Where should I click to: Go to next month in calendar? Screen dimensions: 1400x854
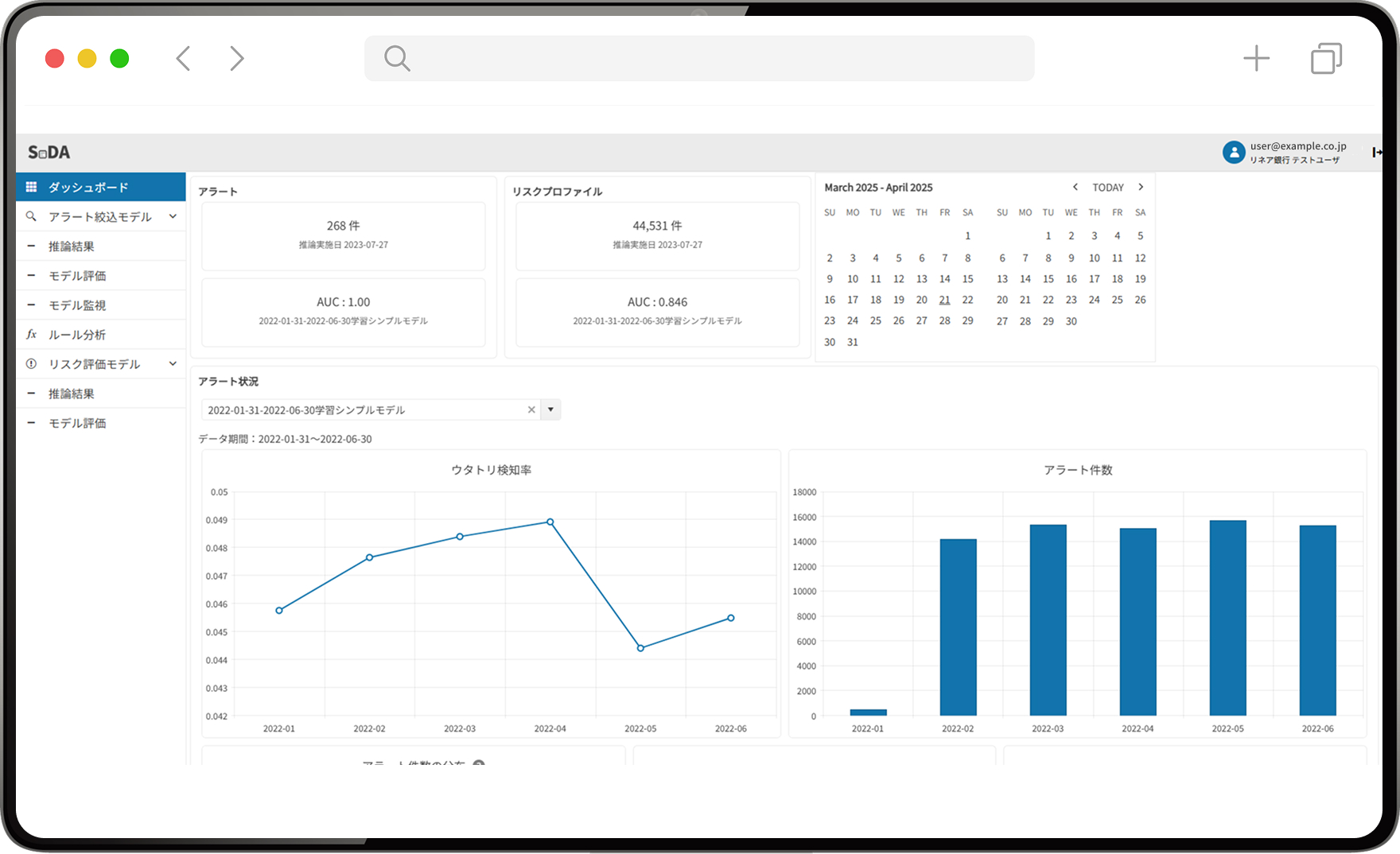point(1140,187)
